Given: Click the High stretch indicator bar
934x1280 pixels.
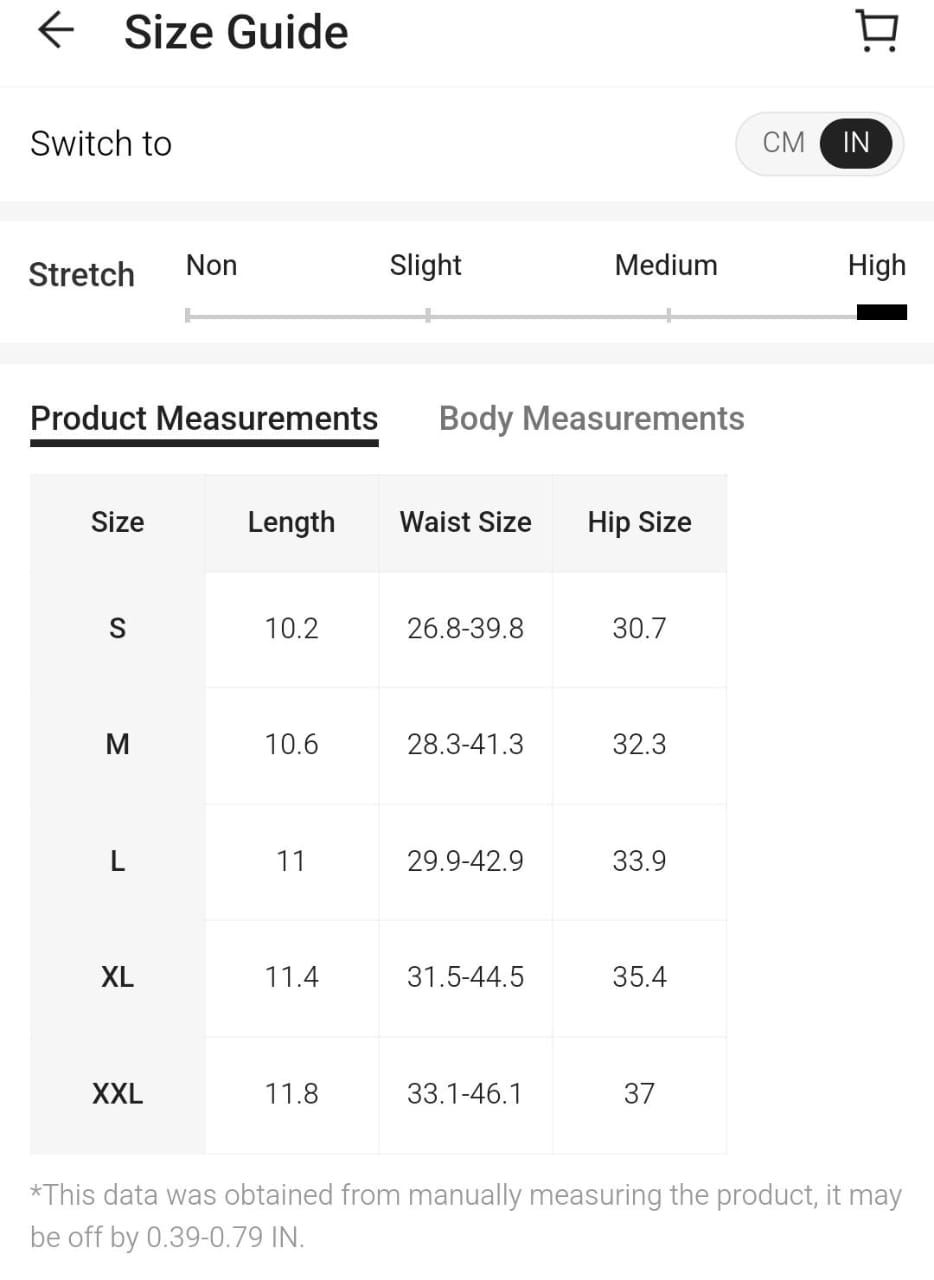Looking at the screenshot, I should [881, 313].
